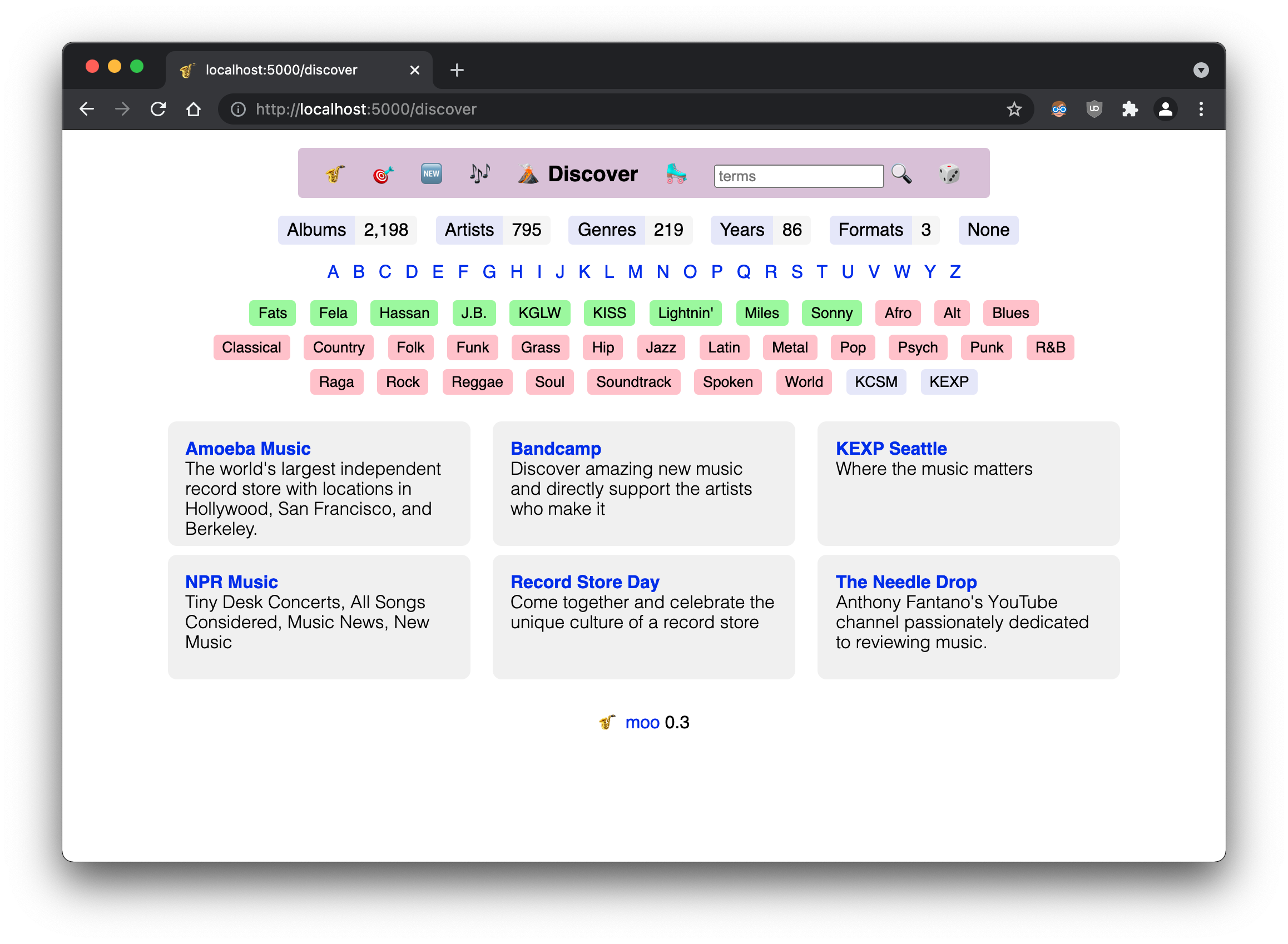Click the saxophone home icon in navbar
1288x944 pixels.
(x=335, y=173)
